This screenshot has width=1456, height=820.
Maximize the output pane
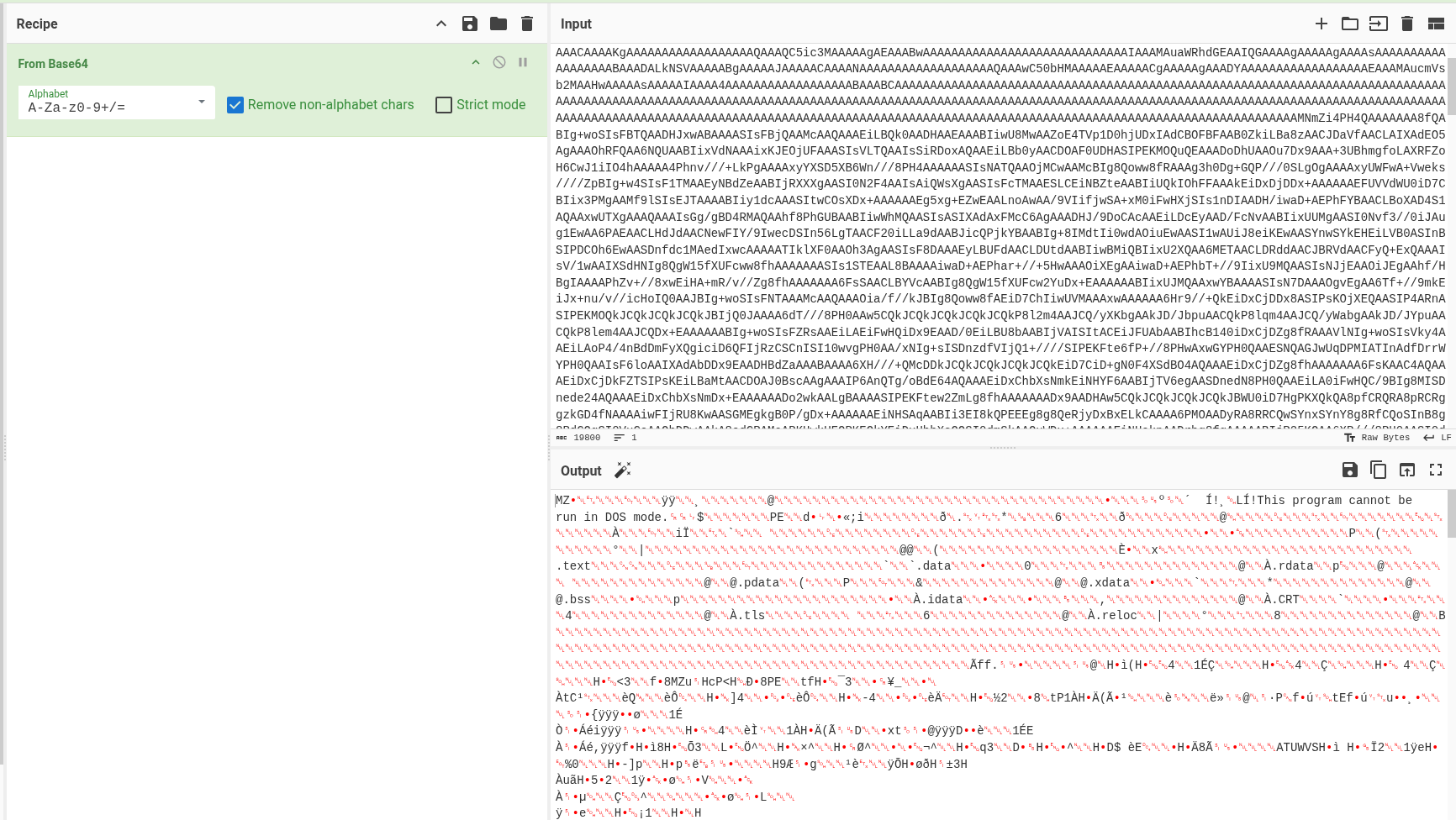pyautogui.click(x=1436, y=470)
